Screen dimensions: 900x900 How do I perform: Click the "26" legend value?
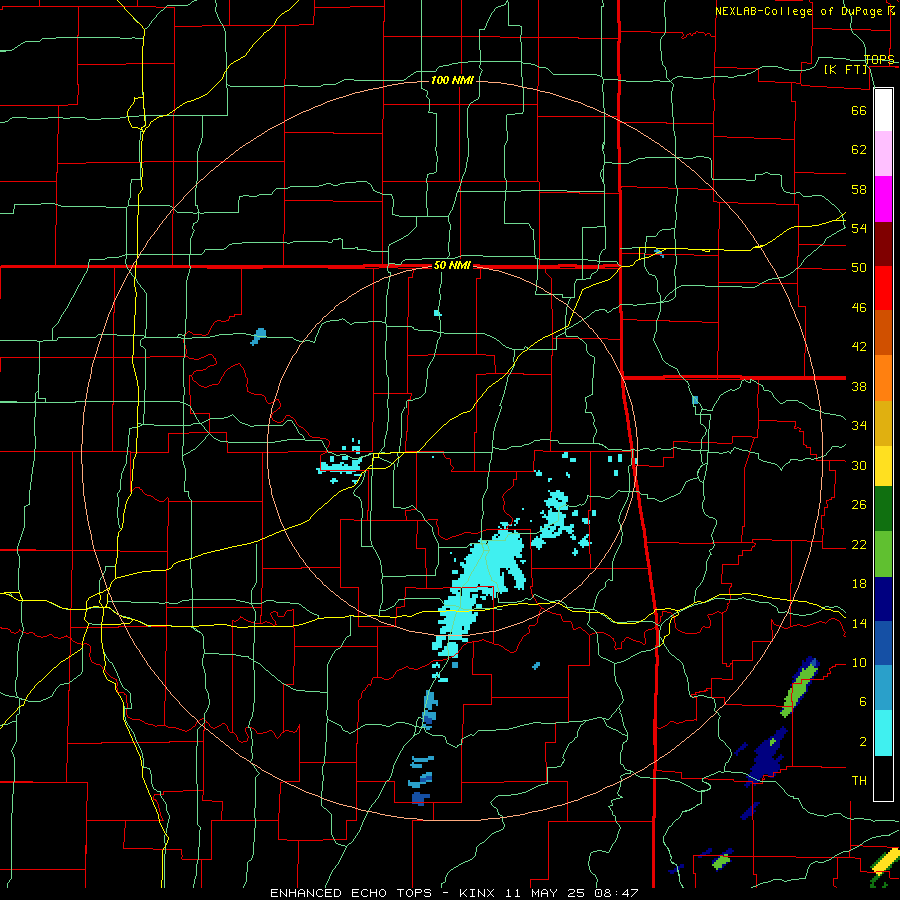(859, 505)
